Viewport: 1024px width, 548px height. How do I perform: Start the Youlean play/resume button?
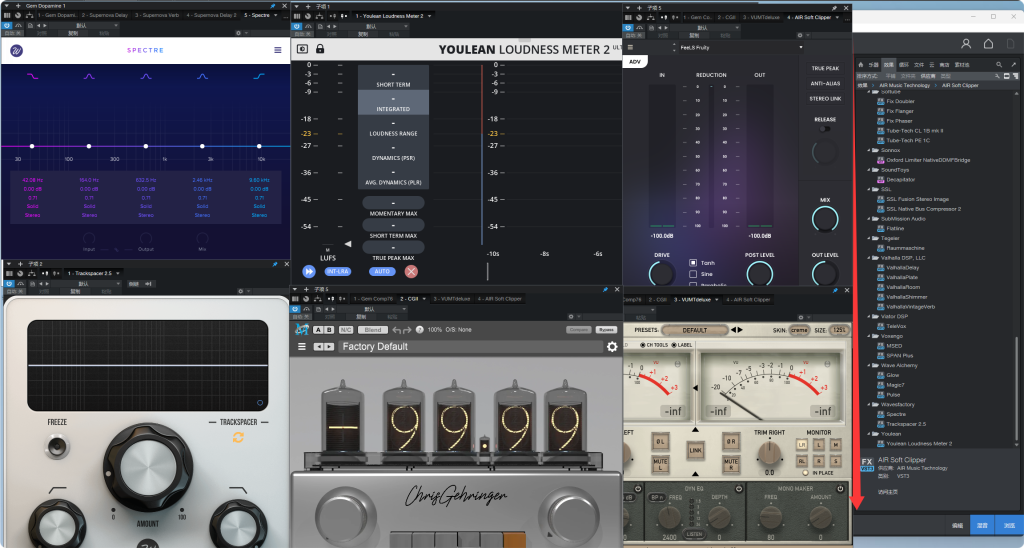point(309,271)
